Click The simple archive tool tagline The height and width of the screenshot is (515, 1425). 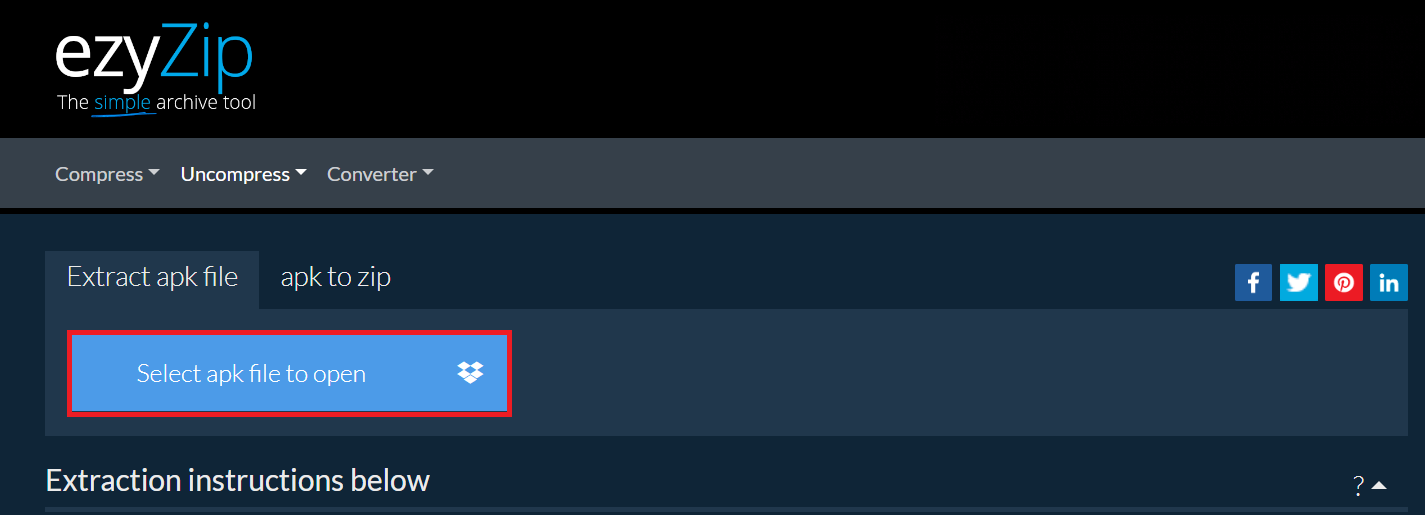click(x=156, y=102)
